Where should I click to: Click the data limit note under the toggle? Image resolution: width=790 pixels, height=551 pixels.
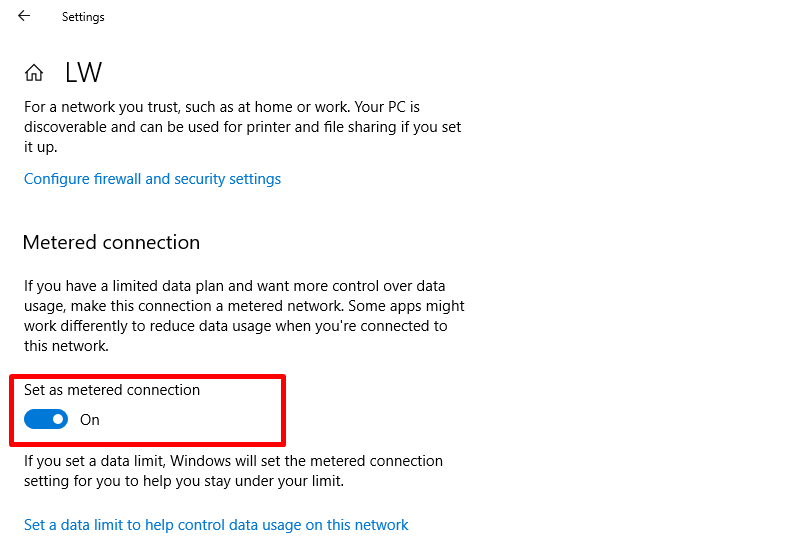point(233,471)
